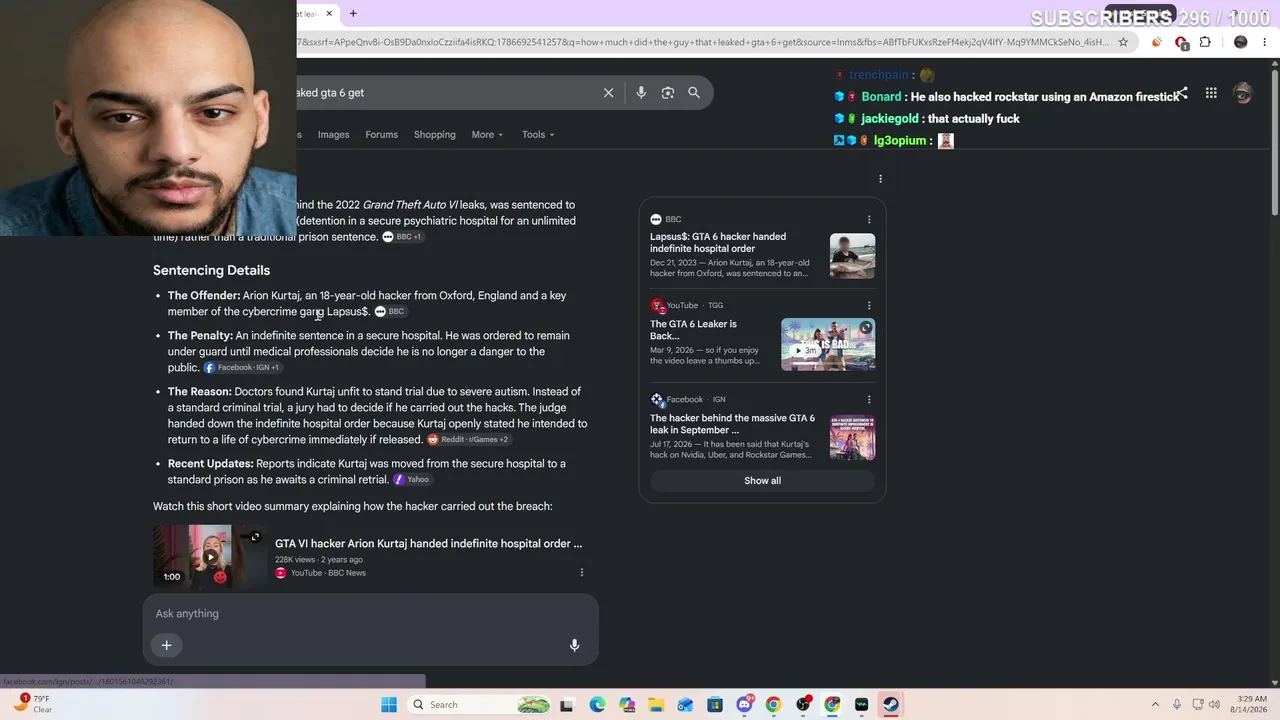Click the Facebook IGN +1 source chip

click(x=242, y=368)
